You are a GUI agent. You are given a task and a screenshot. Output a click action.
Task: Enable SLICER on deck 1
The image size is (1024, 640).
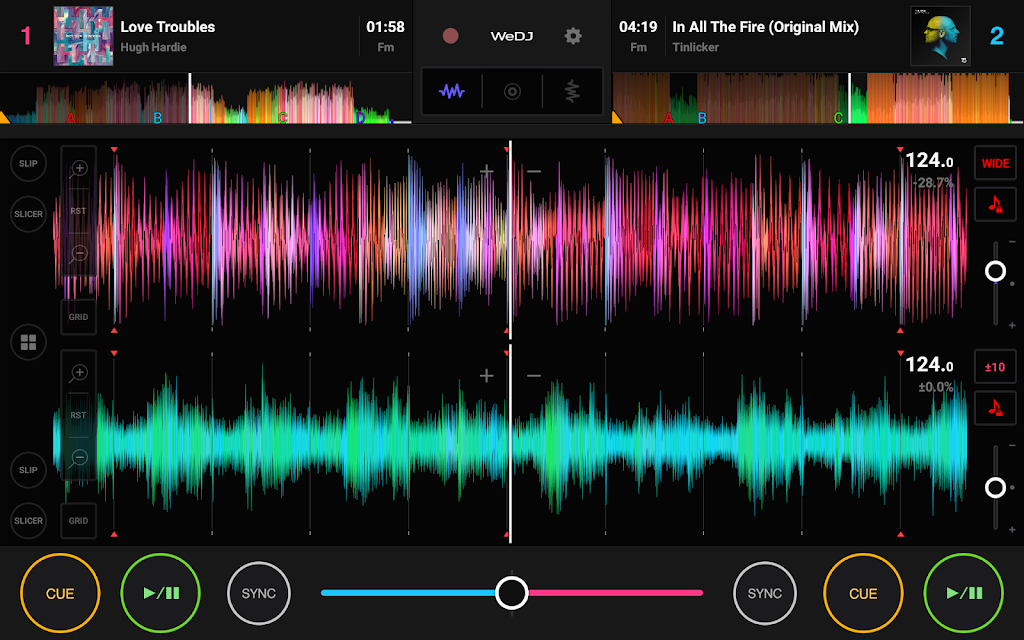(29, 213)
